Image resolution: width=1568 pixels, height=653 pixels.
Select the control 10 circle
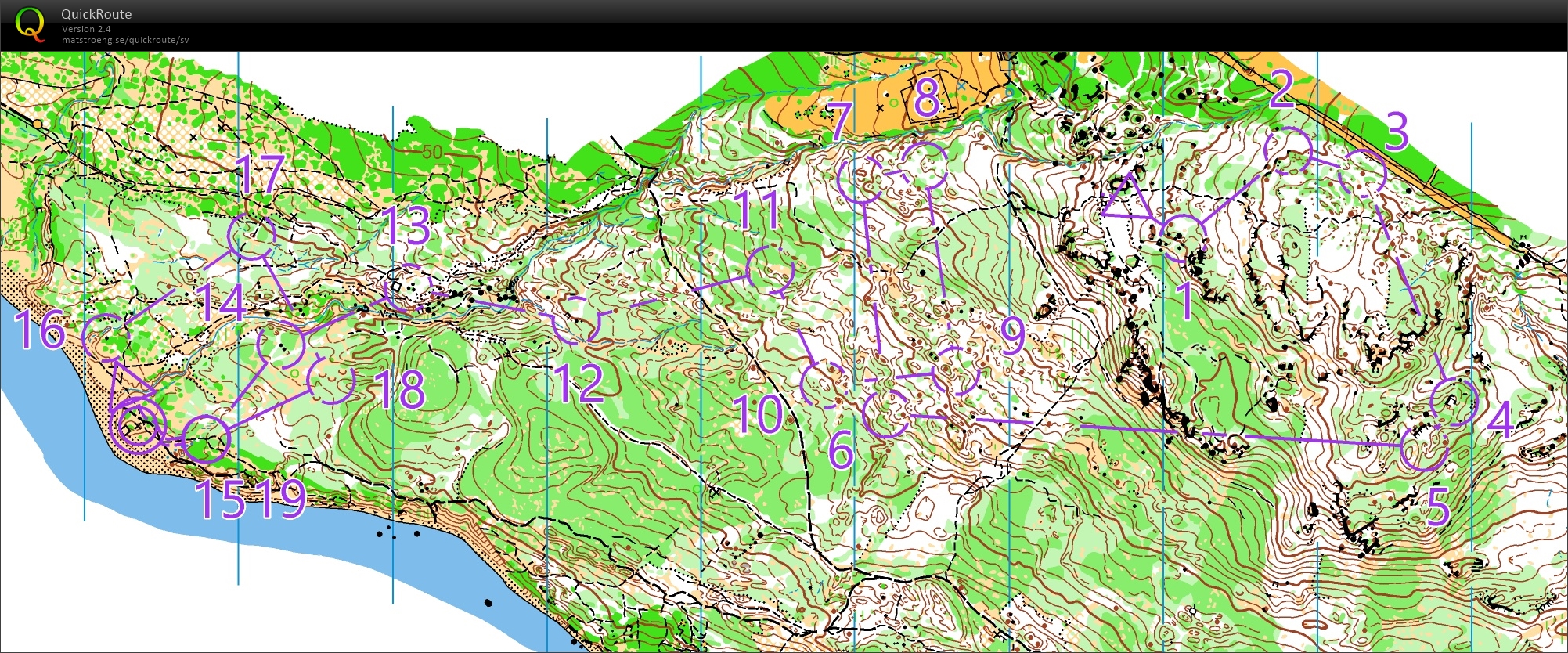(x=825, y=384)
